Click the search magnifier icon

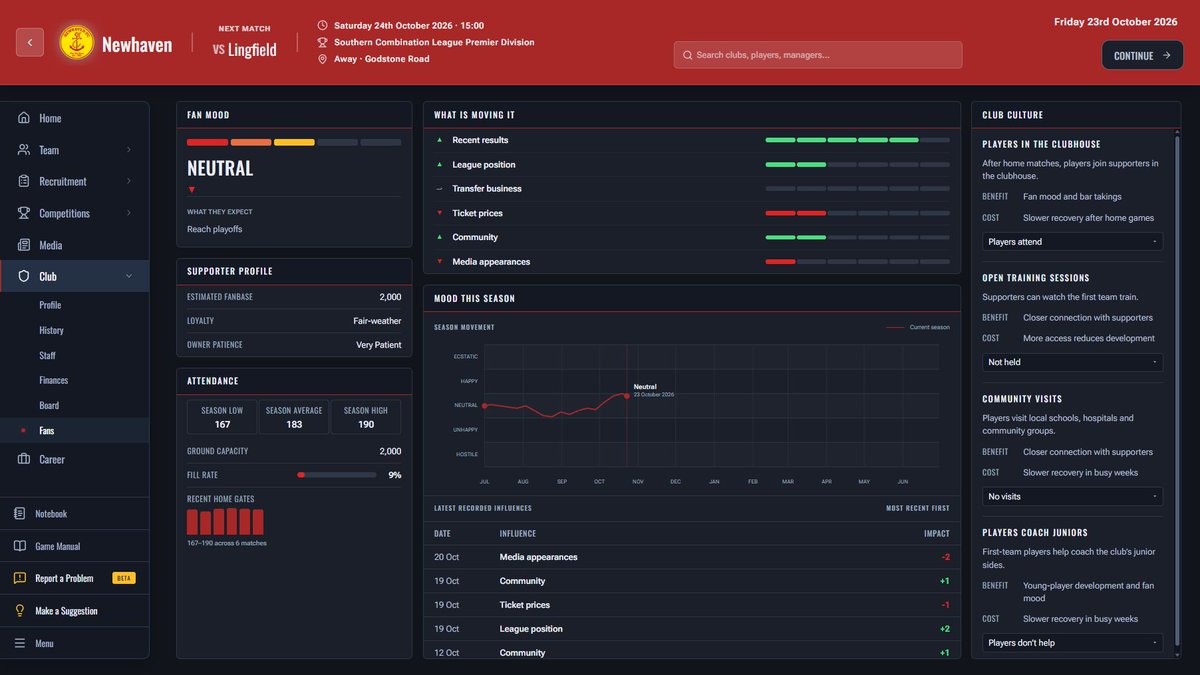coord(687,55)
